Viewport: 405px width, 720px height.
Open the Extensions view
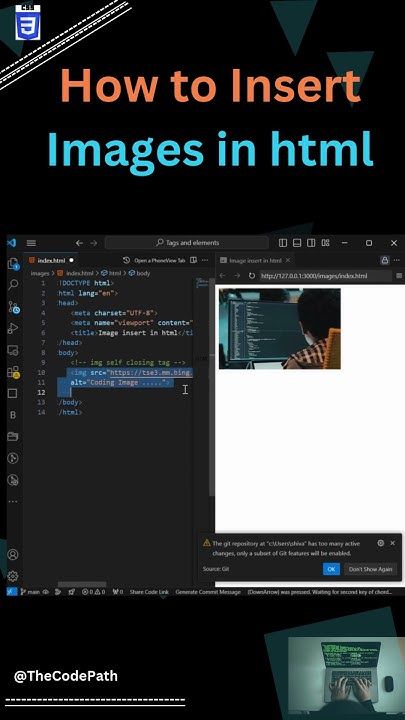pos(13,371)
